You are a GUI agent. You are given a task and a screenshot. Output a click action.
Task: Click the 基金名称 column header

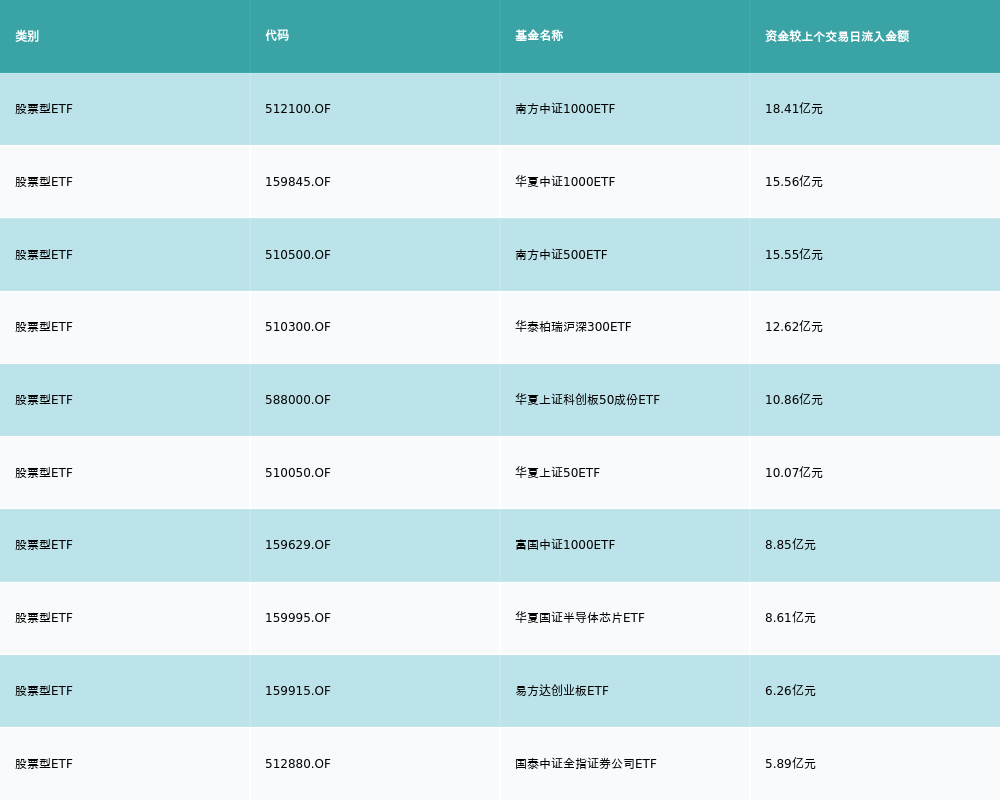pos(539,36)
